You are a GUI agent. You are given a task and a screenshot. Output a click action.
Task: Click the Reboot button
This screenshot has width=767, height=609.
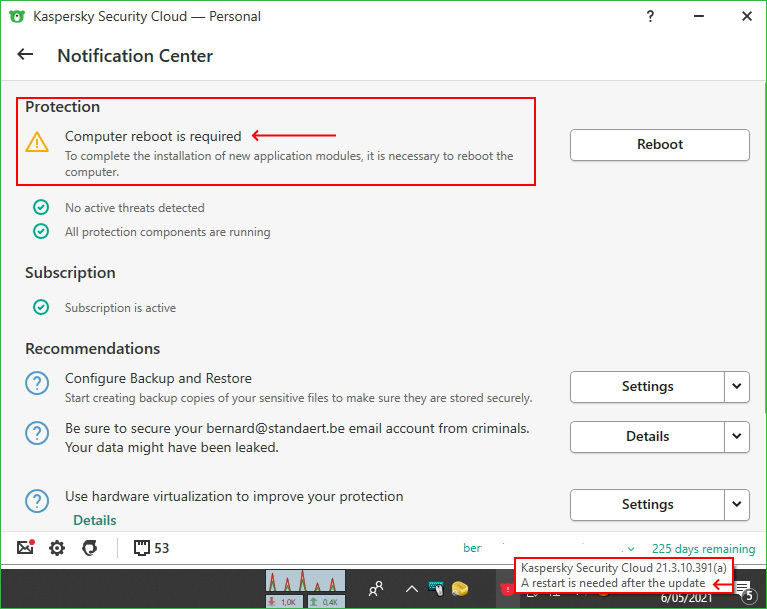[x=659, y=145]
